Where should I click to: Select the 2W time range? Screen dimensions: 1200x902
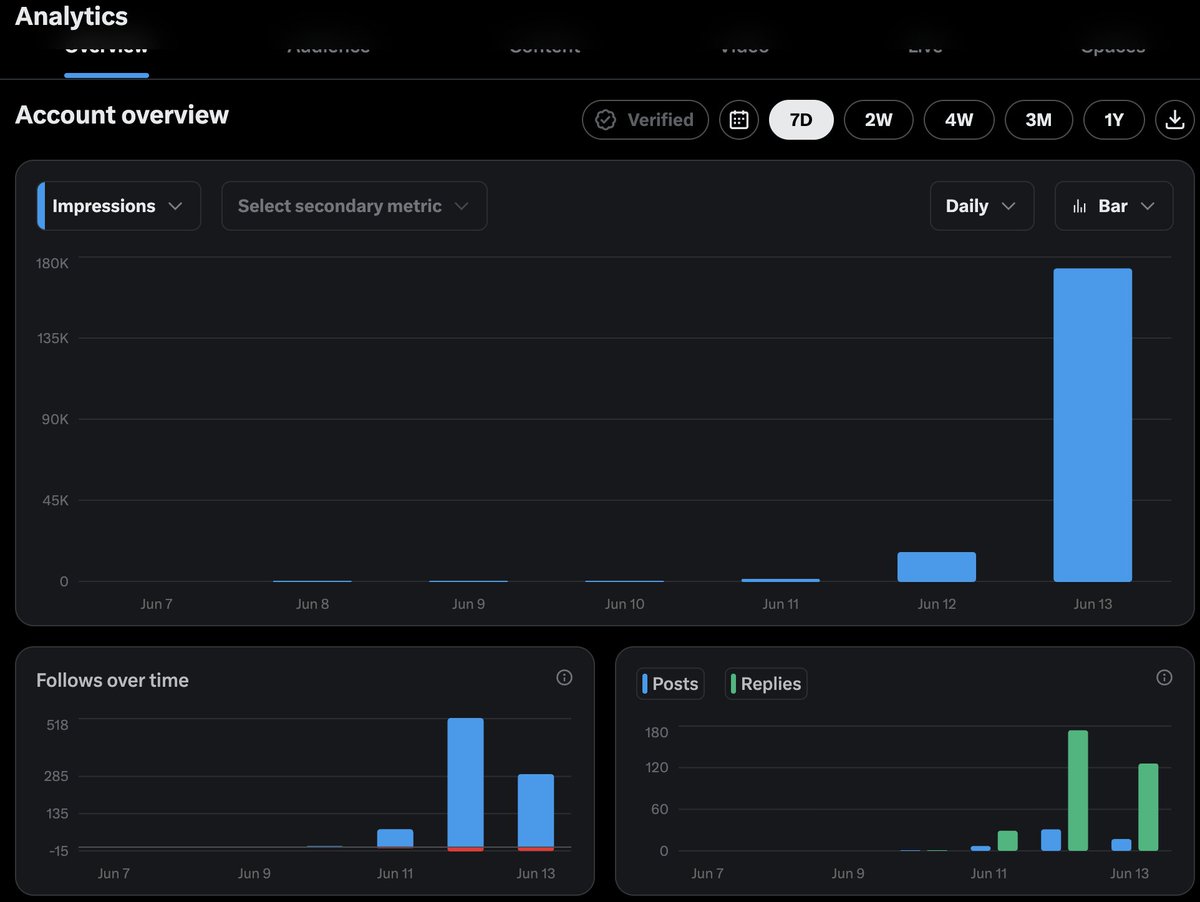tap(878, 120)
